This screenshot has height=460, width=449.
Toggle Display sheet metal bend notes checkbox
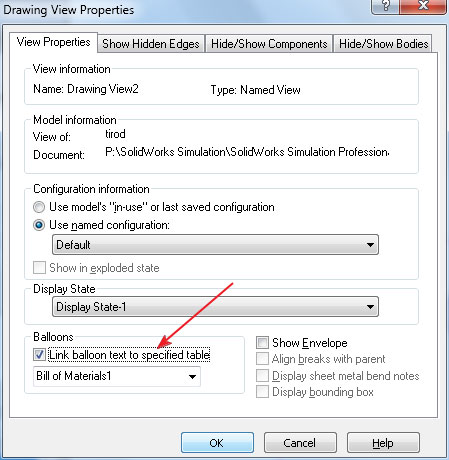[262, 376]
